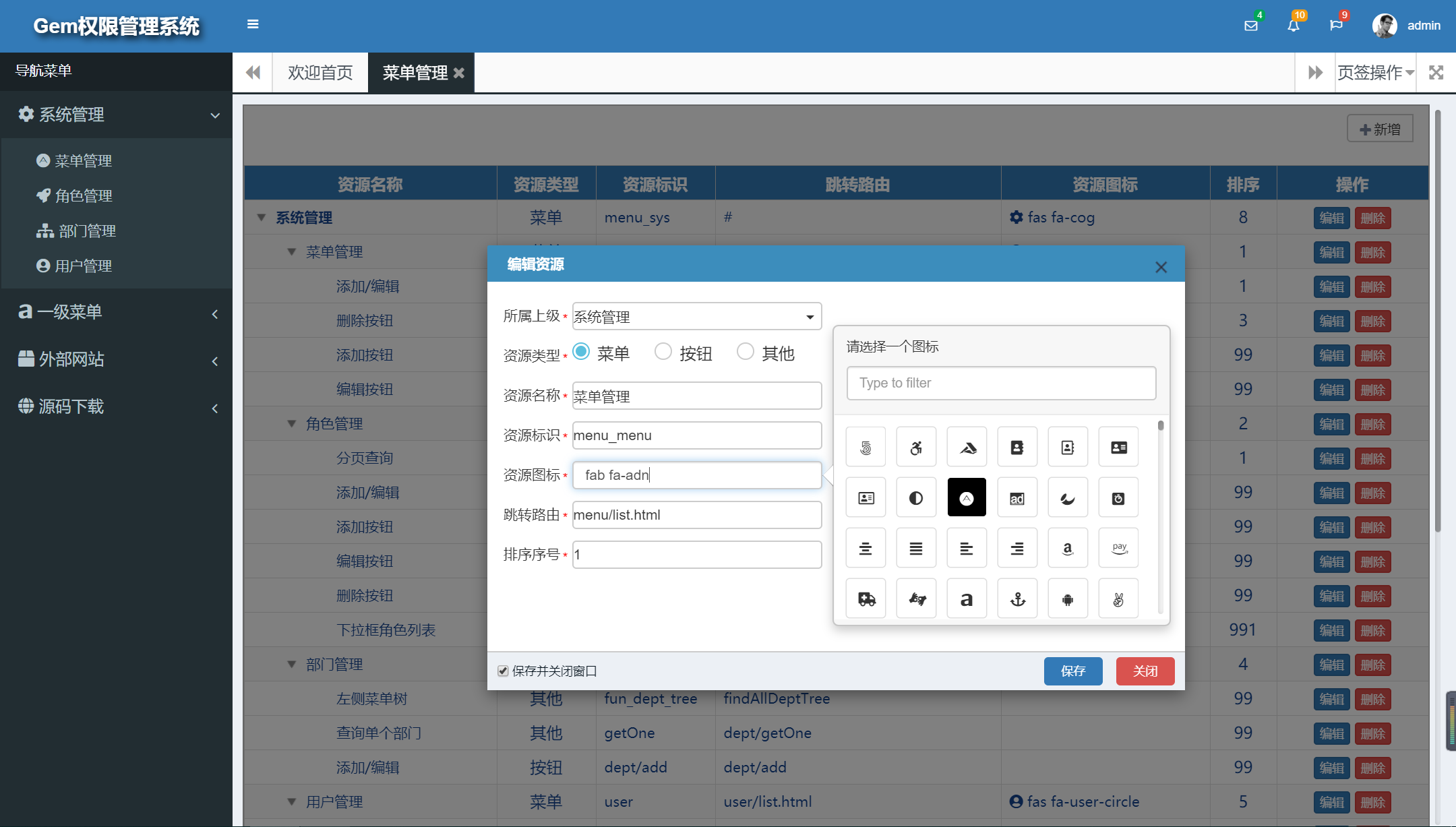Click the 保存 button in the dialog
The height and width of the screenshot is (827, 1456).
pos(1073,671)
